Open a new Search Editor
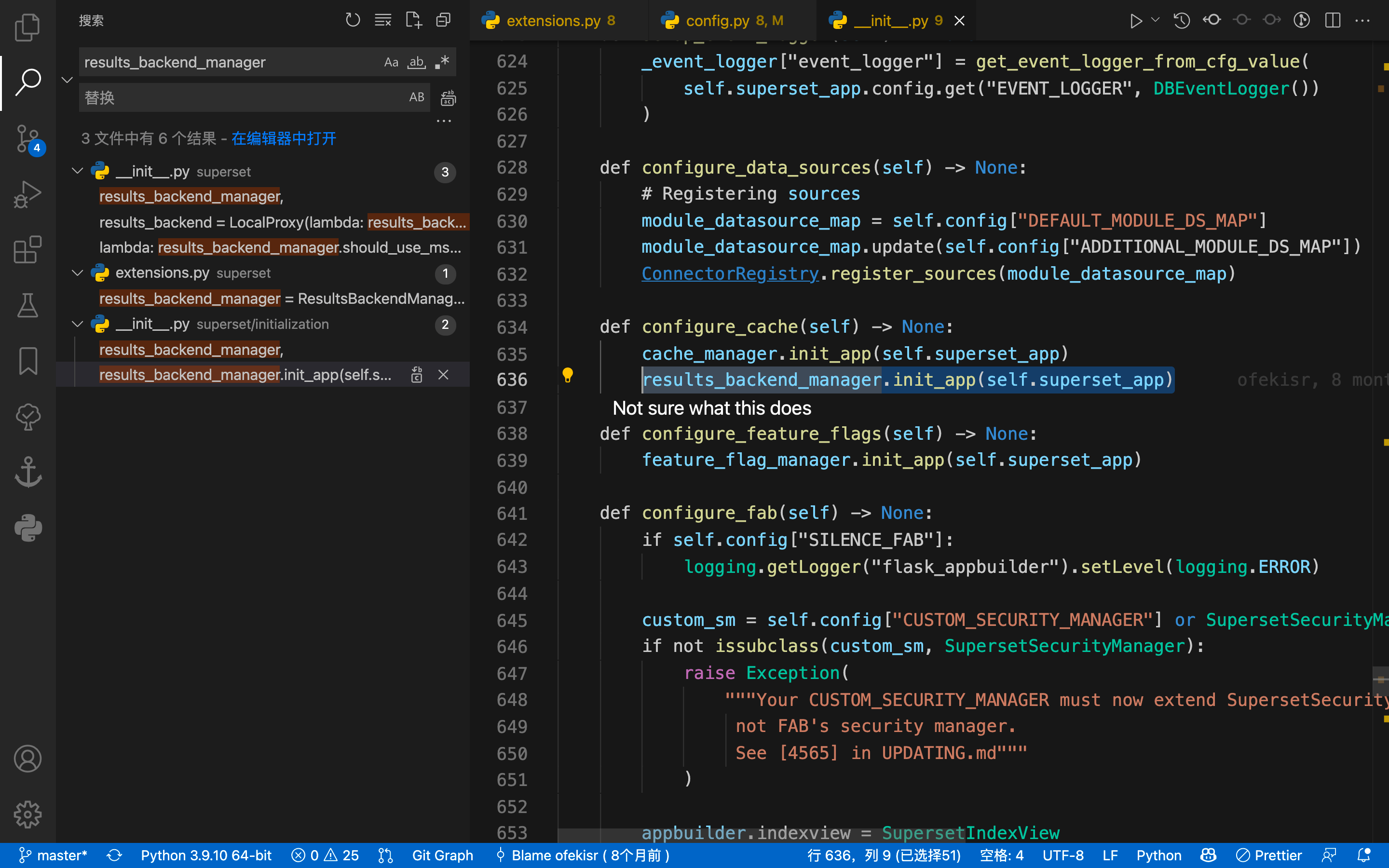Image resolution: width=1389 pixels, height=868 pixels. [x=413, y=19]
